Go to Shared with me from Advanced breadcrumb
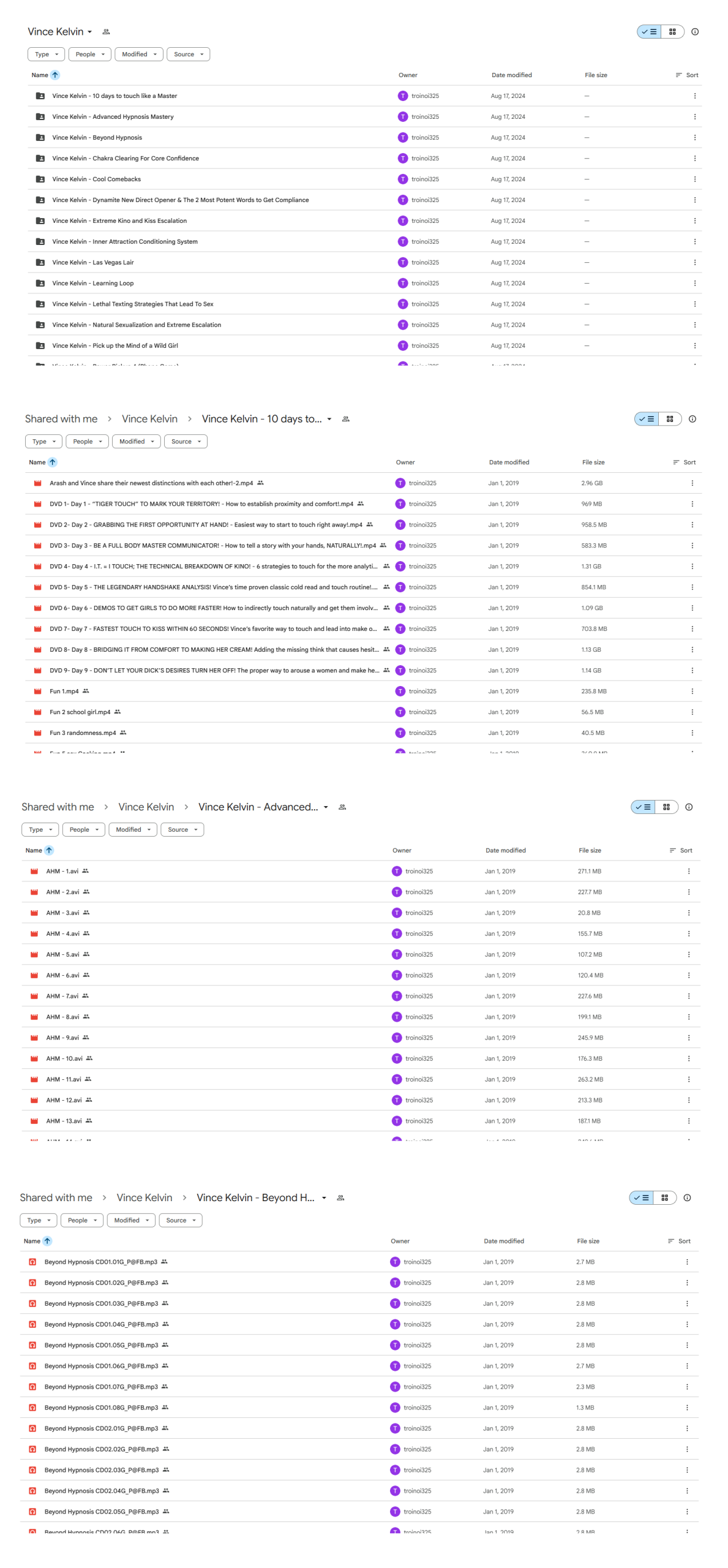Image resolution: width=728 pixels, height=1568 pixels. tap(58, 807)
